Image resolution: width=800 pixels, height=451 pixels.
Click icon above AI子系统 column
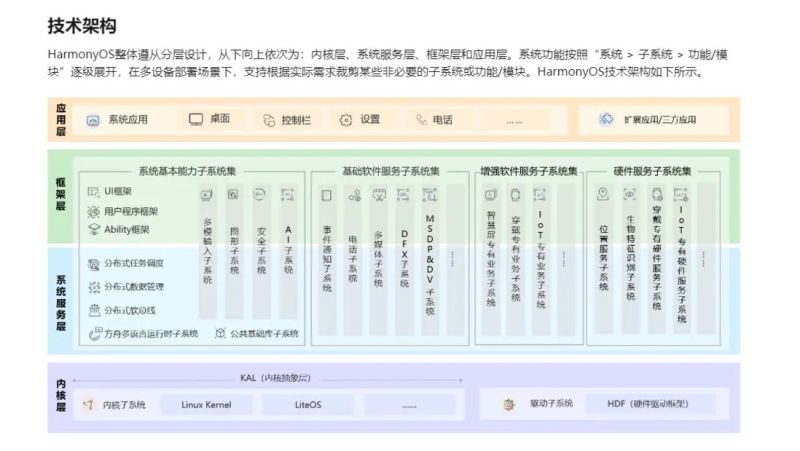point(288,194)
